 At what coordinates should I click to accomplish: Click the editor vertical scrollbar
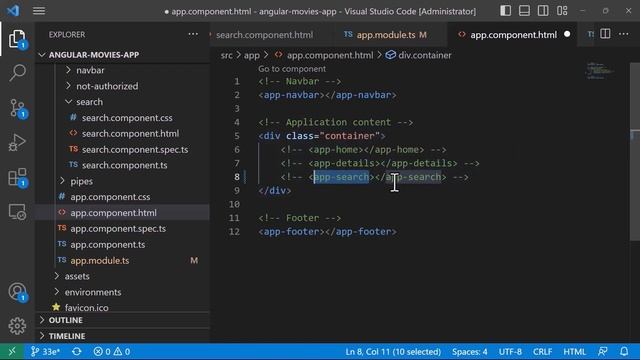[x=635, y=151]
